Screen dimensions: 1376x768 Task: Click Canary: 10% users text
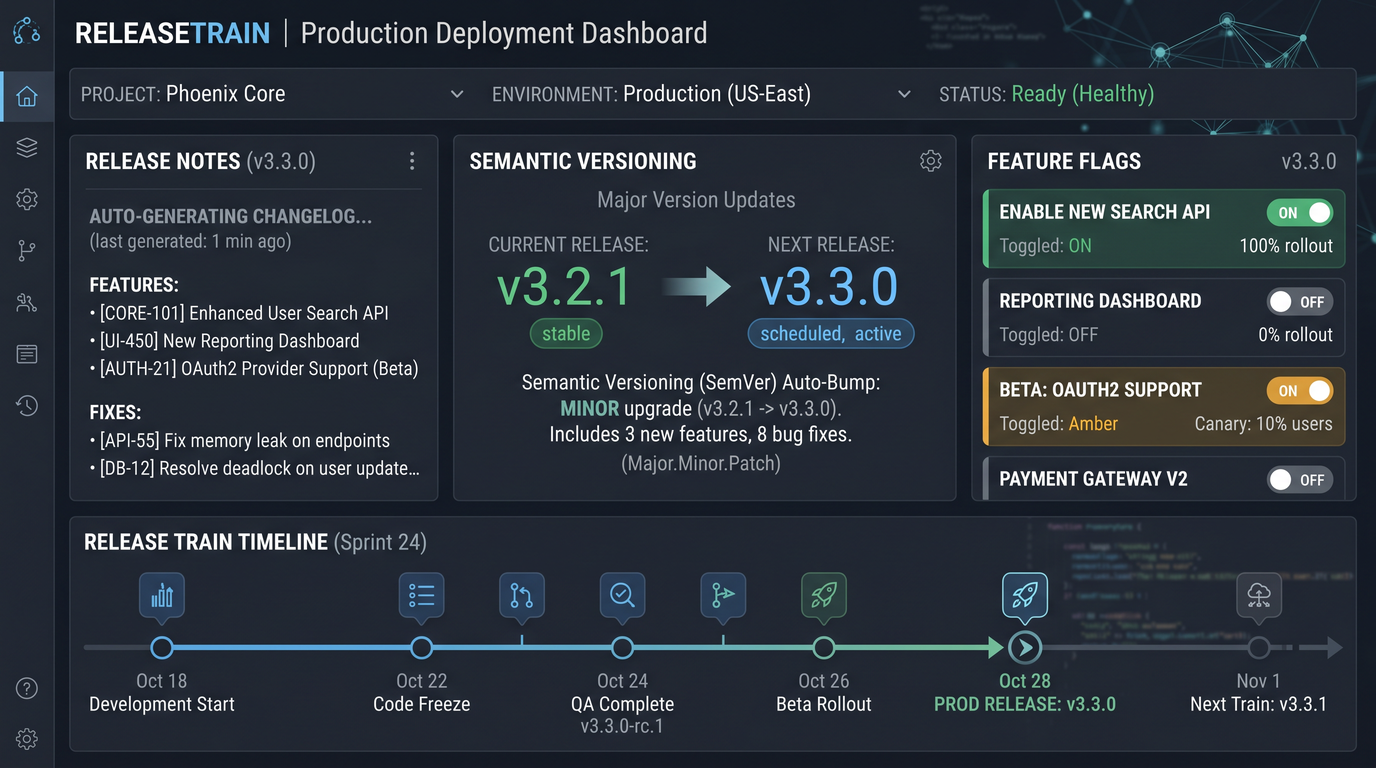[x=1264, y=424]
